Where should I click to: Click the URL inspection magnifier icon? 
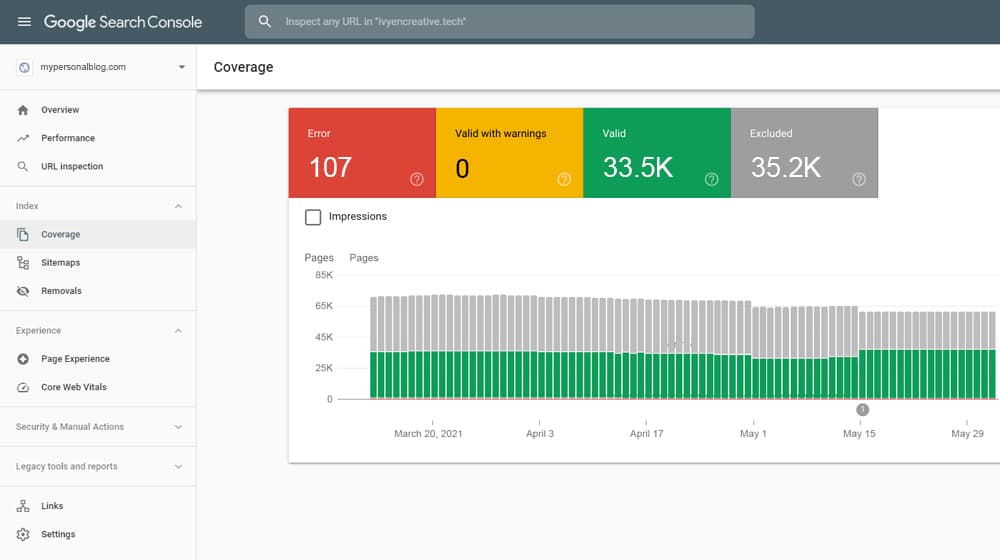click(x=23, y=166)
